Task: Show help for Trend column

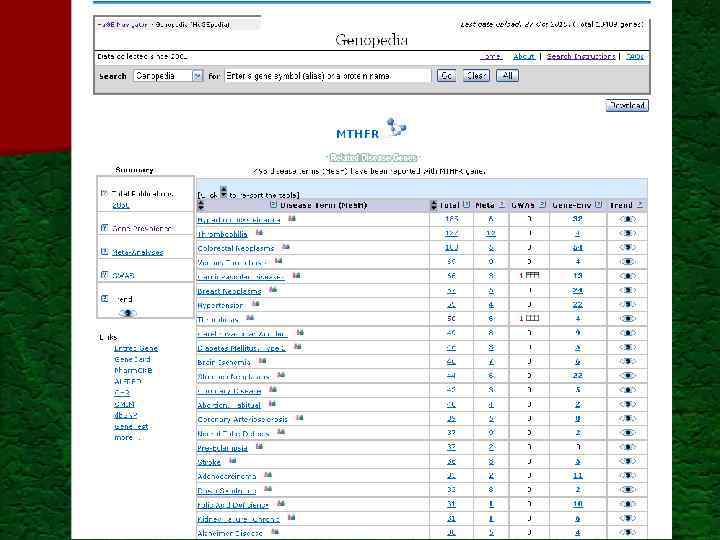Action: [640, 205]
